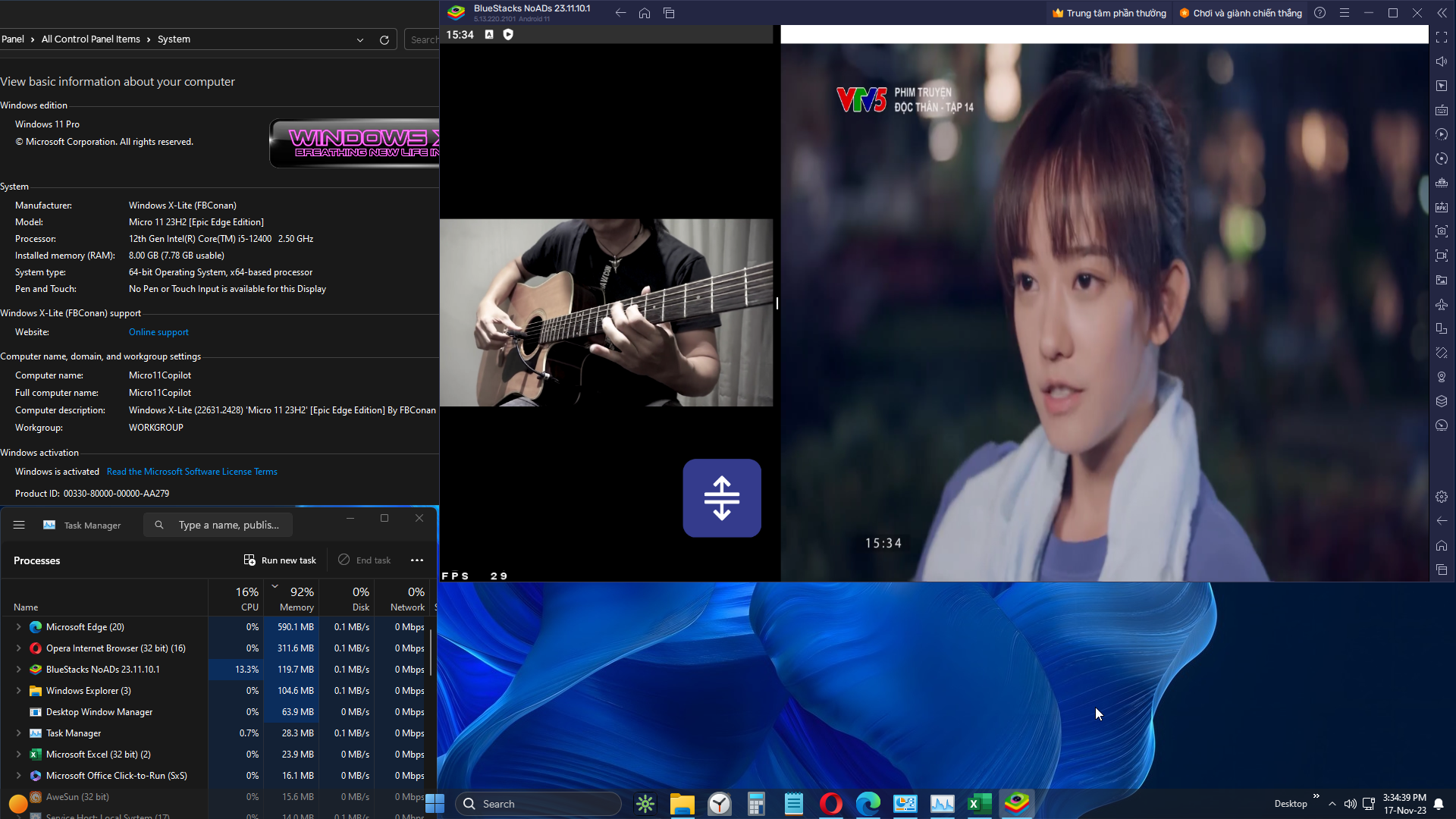Image resolution: width=1456 pixels, height=819 pixels.
Task: Open BlueStacks set location icon
Action: point(1442,377)
